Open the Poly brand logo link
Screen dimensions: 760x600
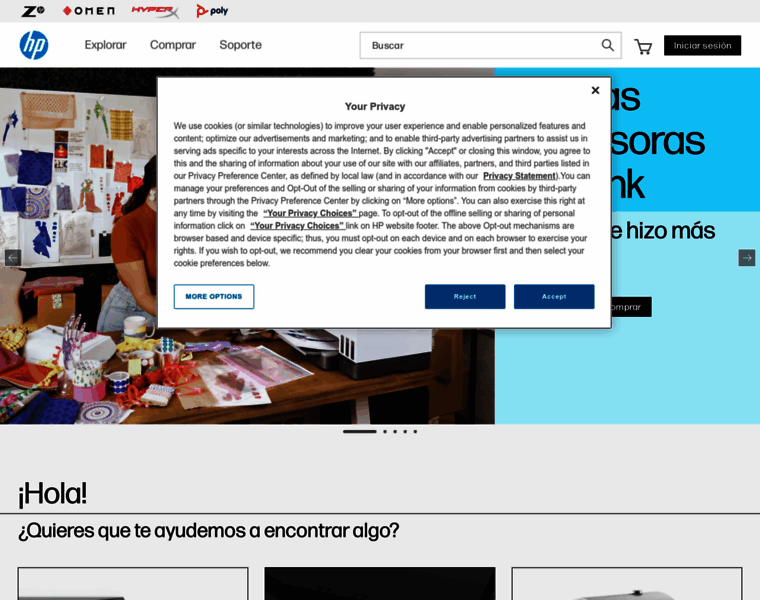pos(212,11)
